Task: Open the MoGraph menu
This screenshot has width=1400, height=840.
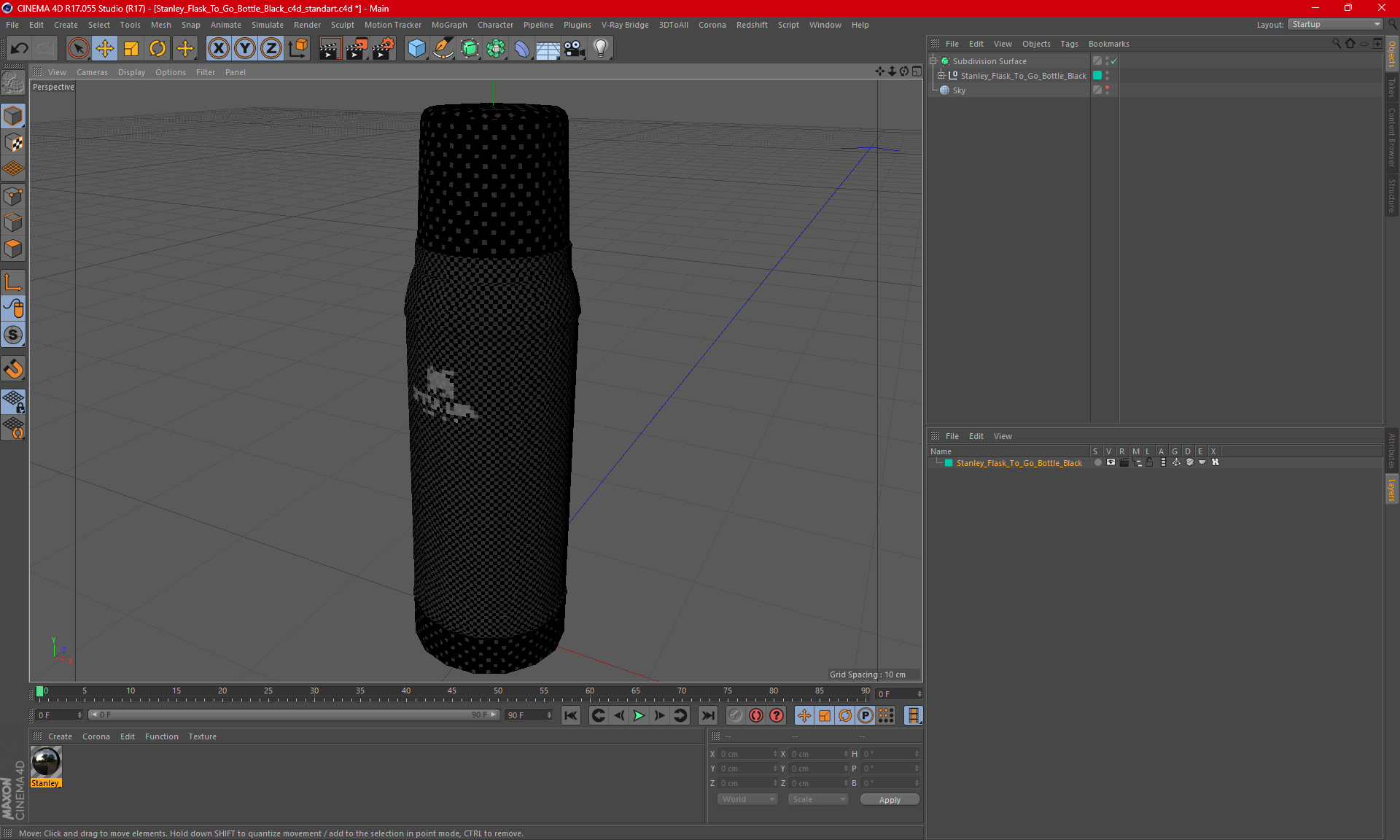Action: click(448, 25)
